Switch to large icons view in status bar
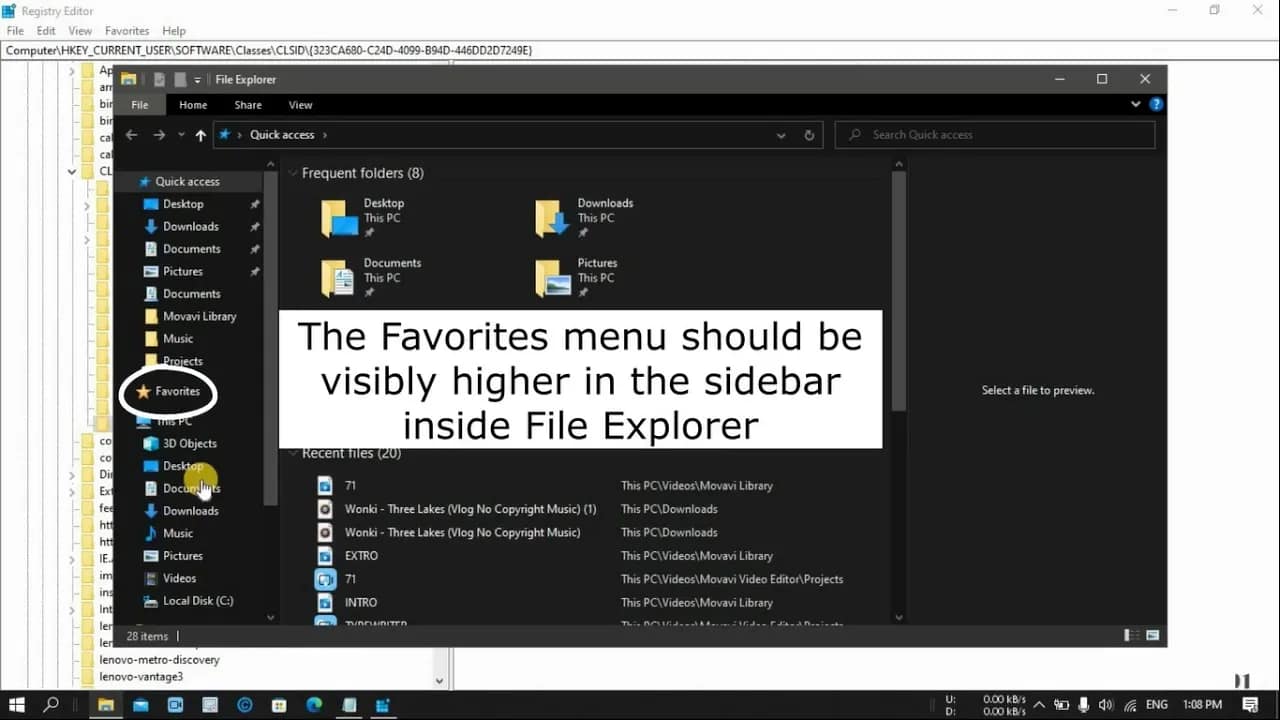 (1152, 635)
